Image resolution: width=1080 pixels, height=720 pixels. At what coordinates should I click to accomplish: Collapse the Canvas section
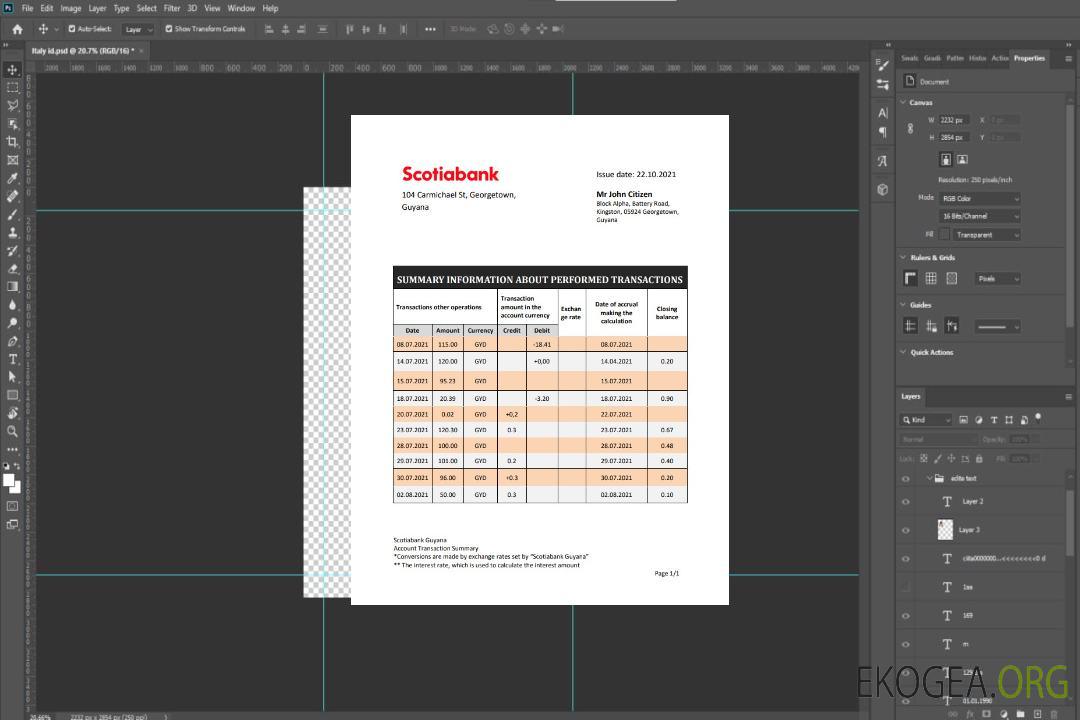pos(903,102)
